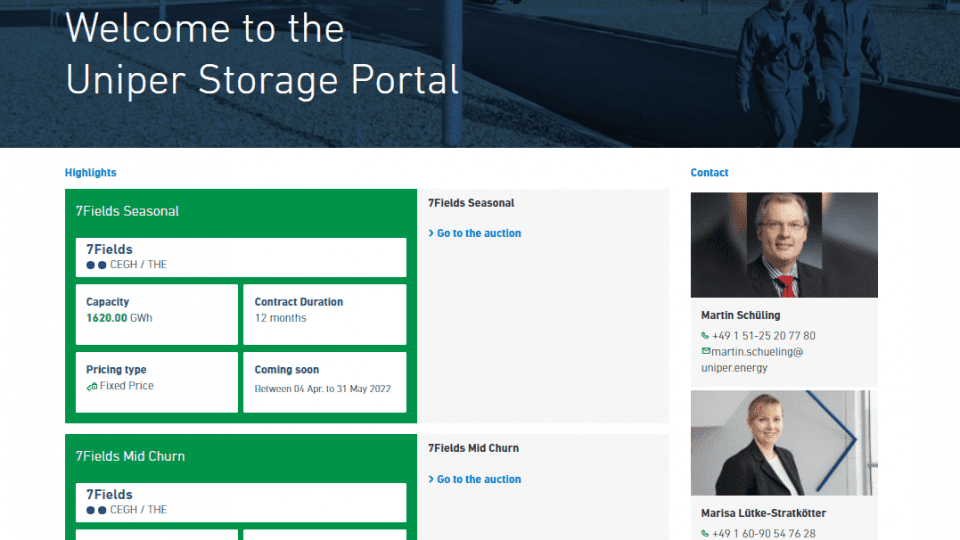Click the 7Fields CEGH / THE tile in Mid Churn
The image size is (960, 540).
click(x=241, y=503)
